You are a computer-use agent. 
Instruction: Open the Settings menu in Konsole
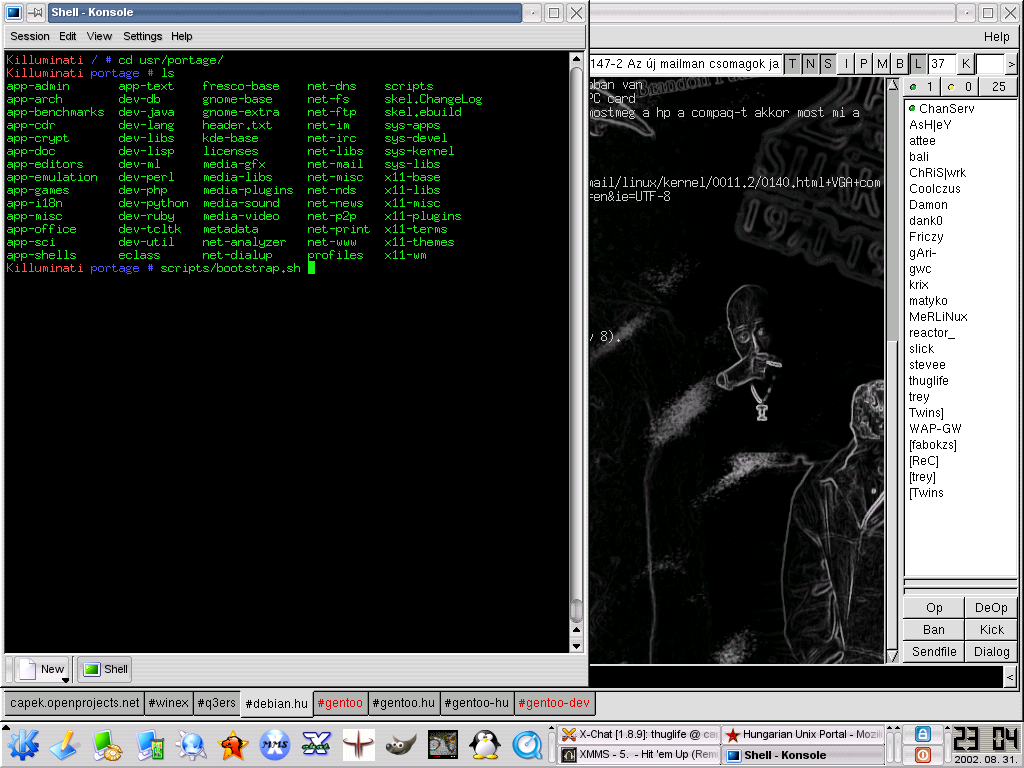142,36
